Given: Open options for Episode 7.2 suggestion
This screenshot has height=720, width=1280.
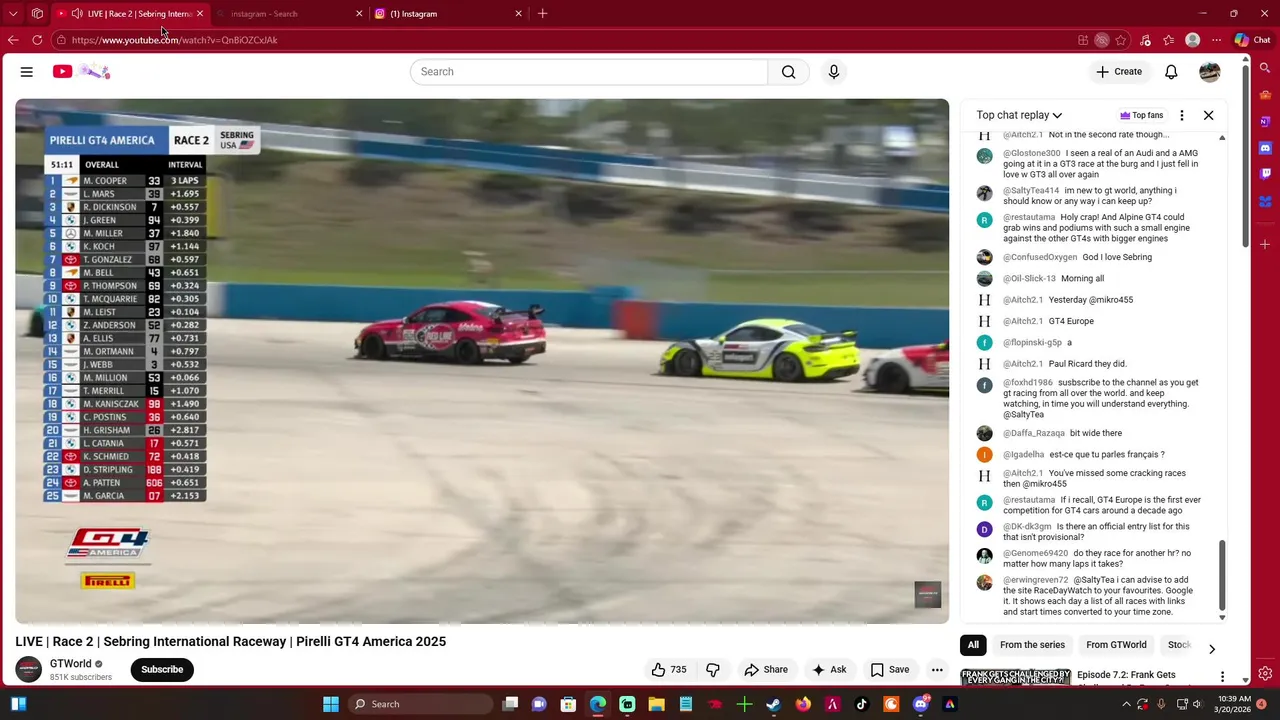Looking at the screenshot, I should coord(1222,676).
